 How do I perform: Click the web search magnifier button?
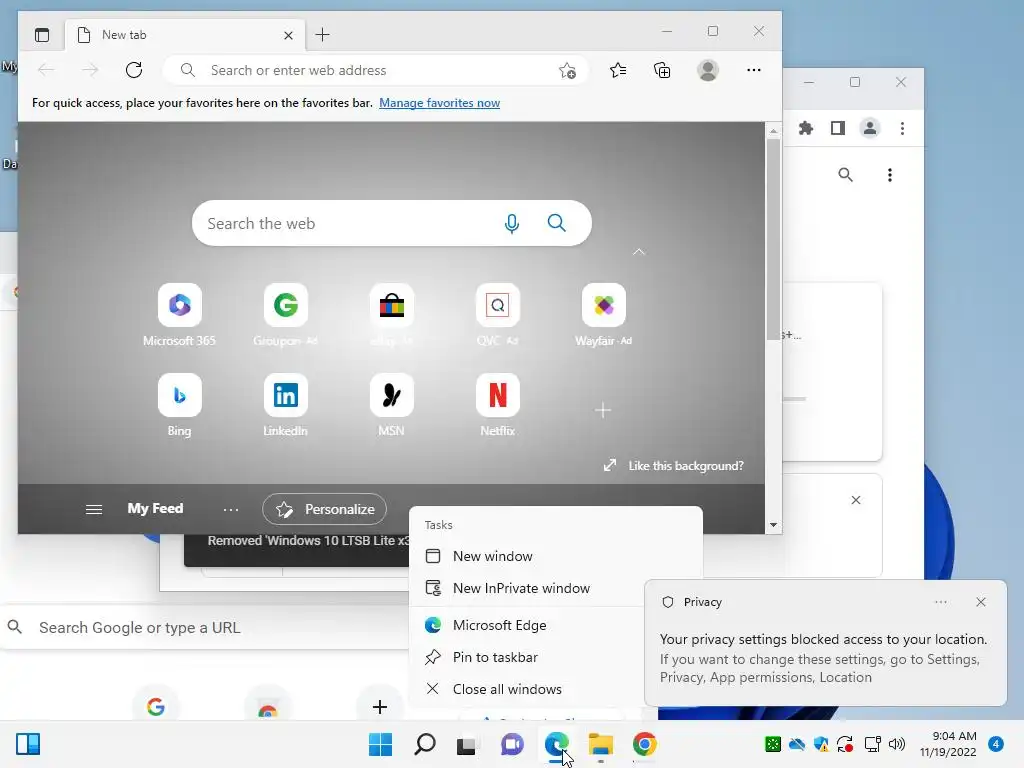click(x=556, y=223)
